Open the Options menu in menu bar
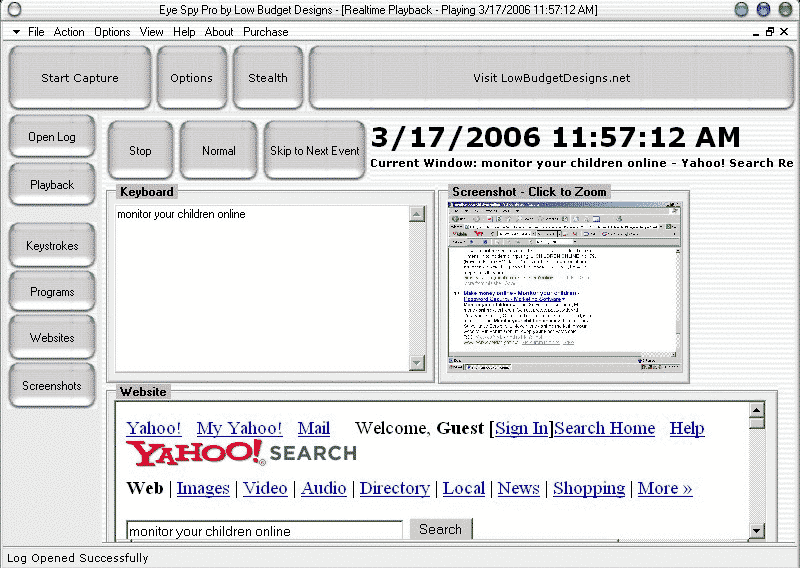The width and height of the screenshot is (800, 568). [112, 32]
